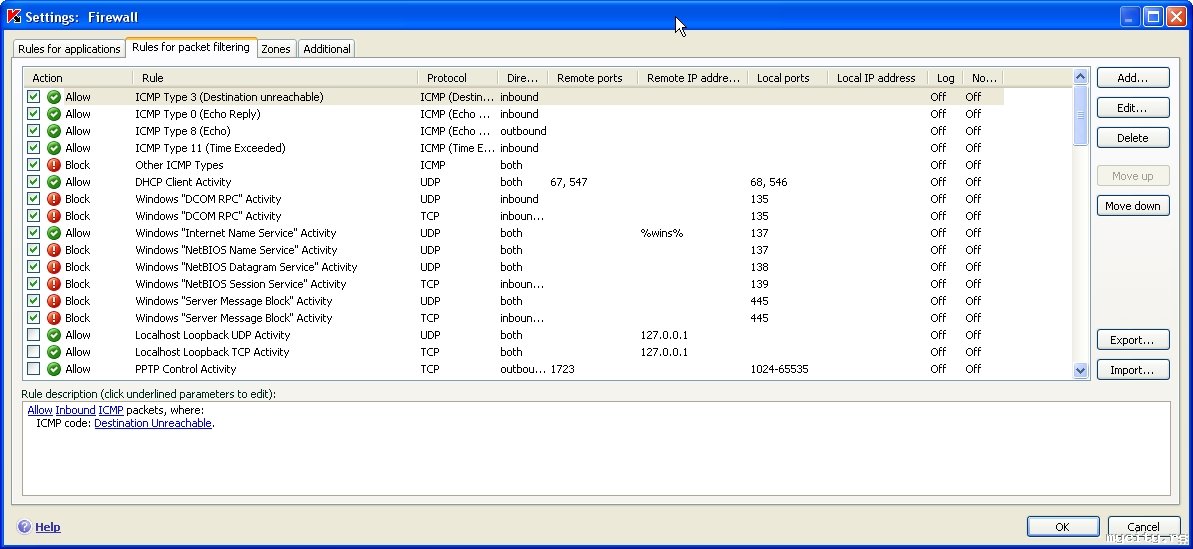Click the Export... button
The width and height of the screenshot is (1193, 549).
[x=1132, y=340]
